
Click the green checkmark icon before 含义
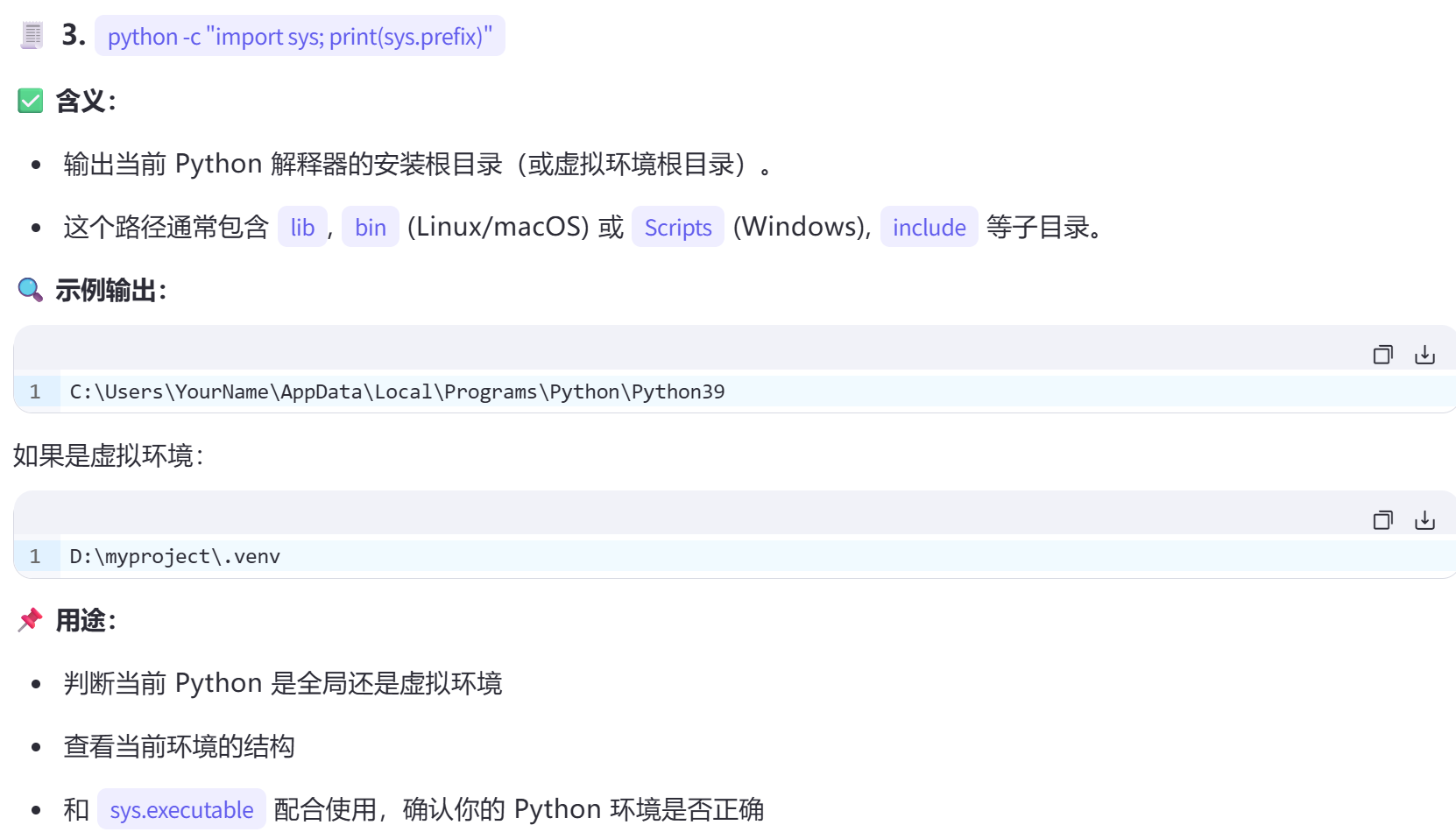point(30,101)
